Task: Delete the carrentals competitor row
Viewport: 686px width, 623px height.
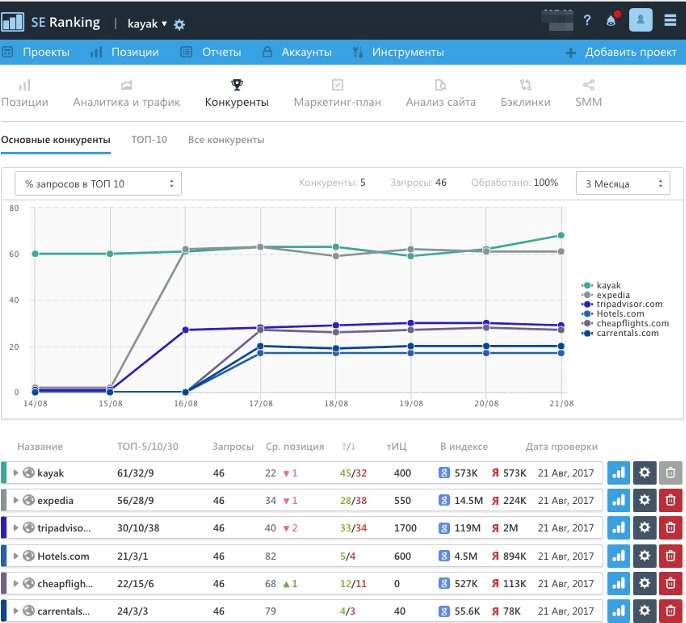Action: 670,611
